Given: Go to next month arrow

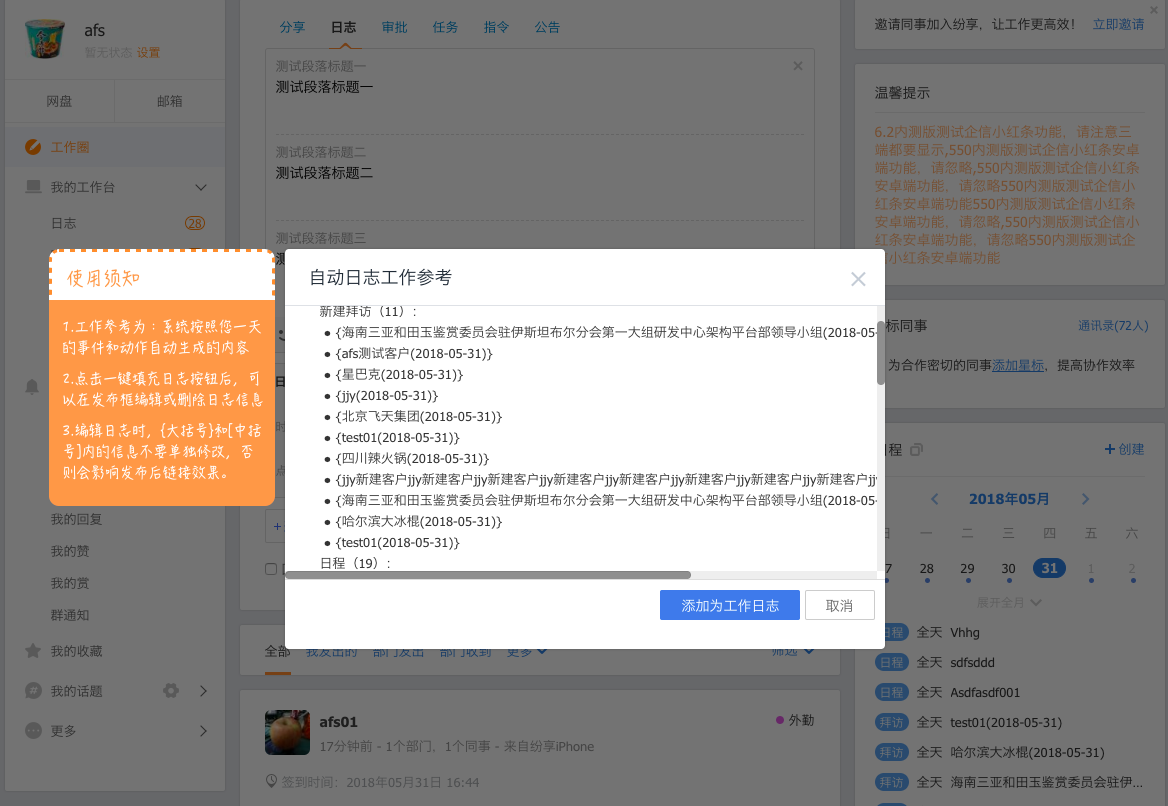Looking at the screenshot, I should tap(1085, 499).
